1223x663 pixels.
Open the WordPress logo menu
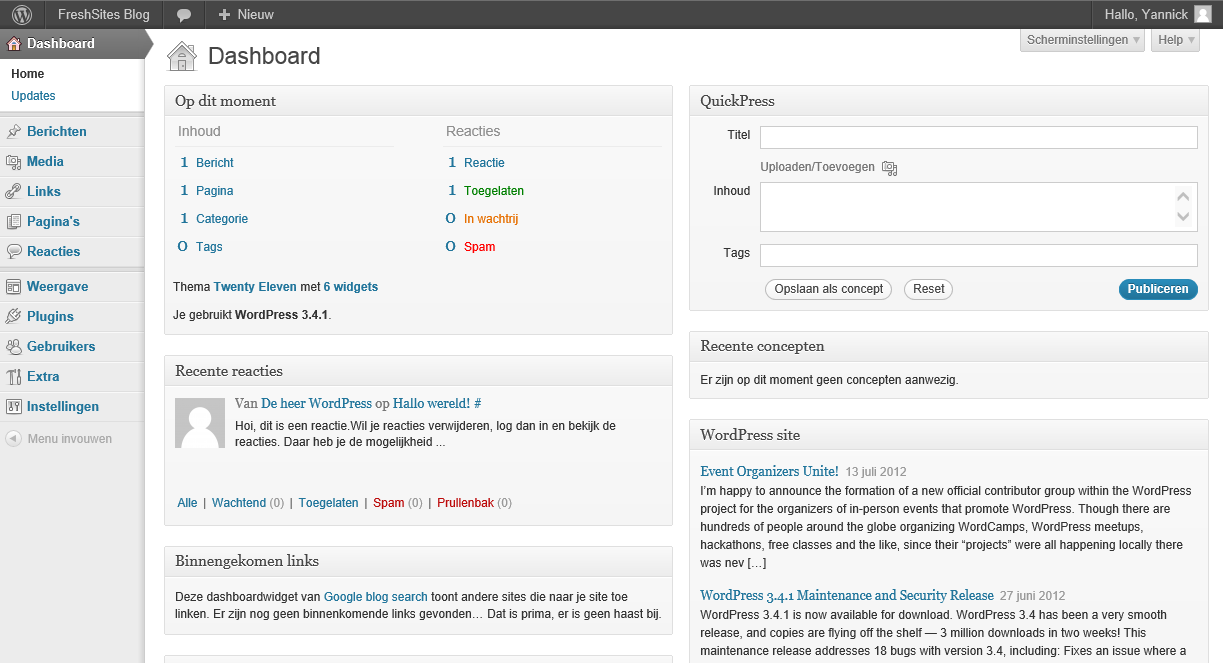tap(22, 14)
